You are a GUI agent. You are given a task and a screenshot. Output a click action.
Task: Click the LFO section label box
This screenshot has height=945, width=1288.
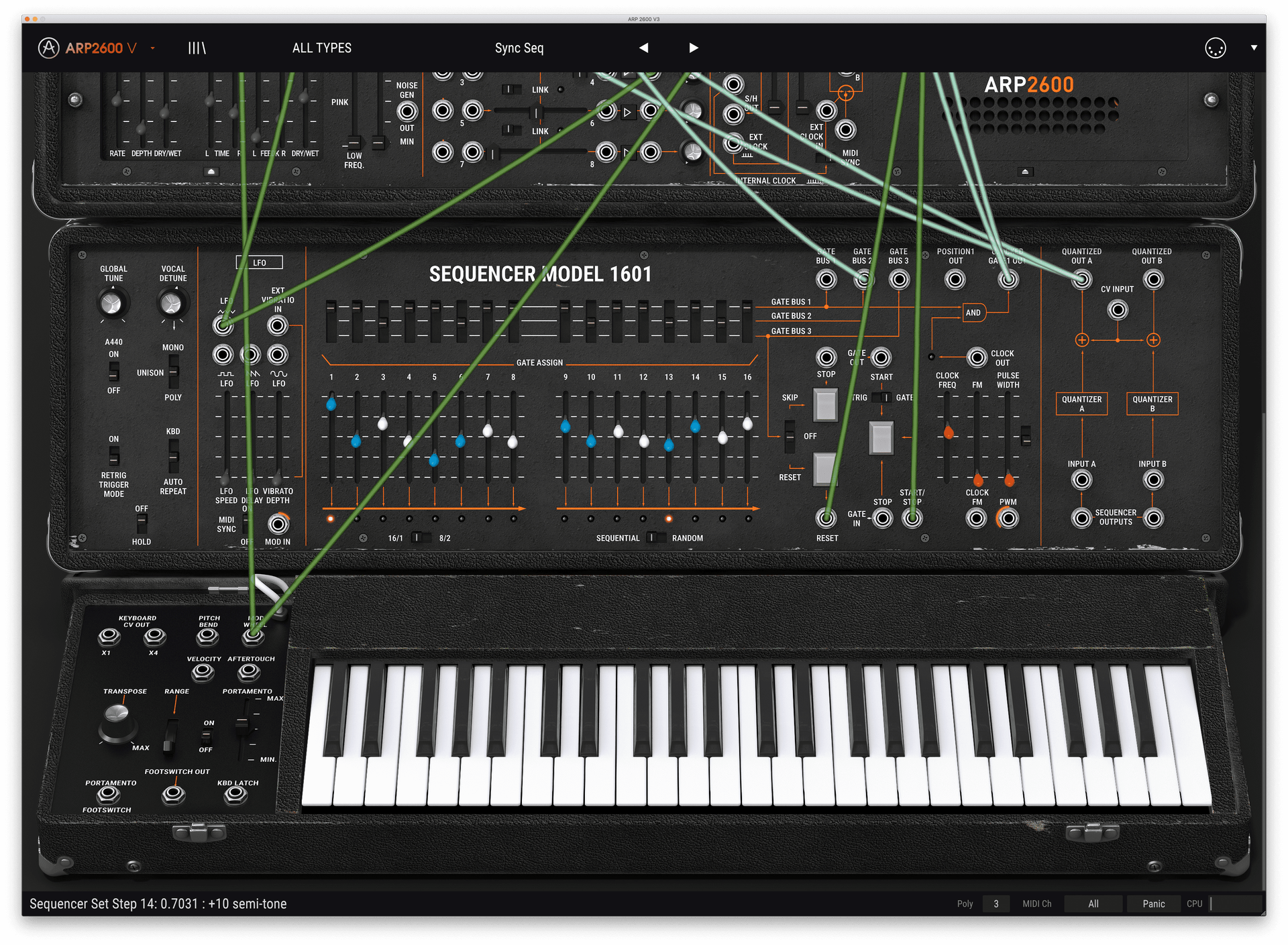tap(260, 263)
